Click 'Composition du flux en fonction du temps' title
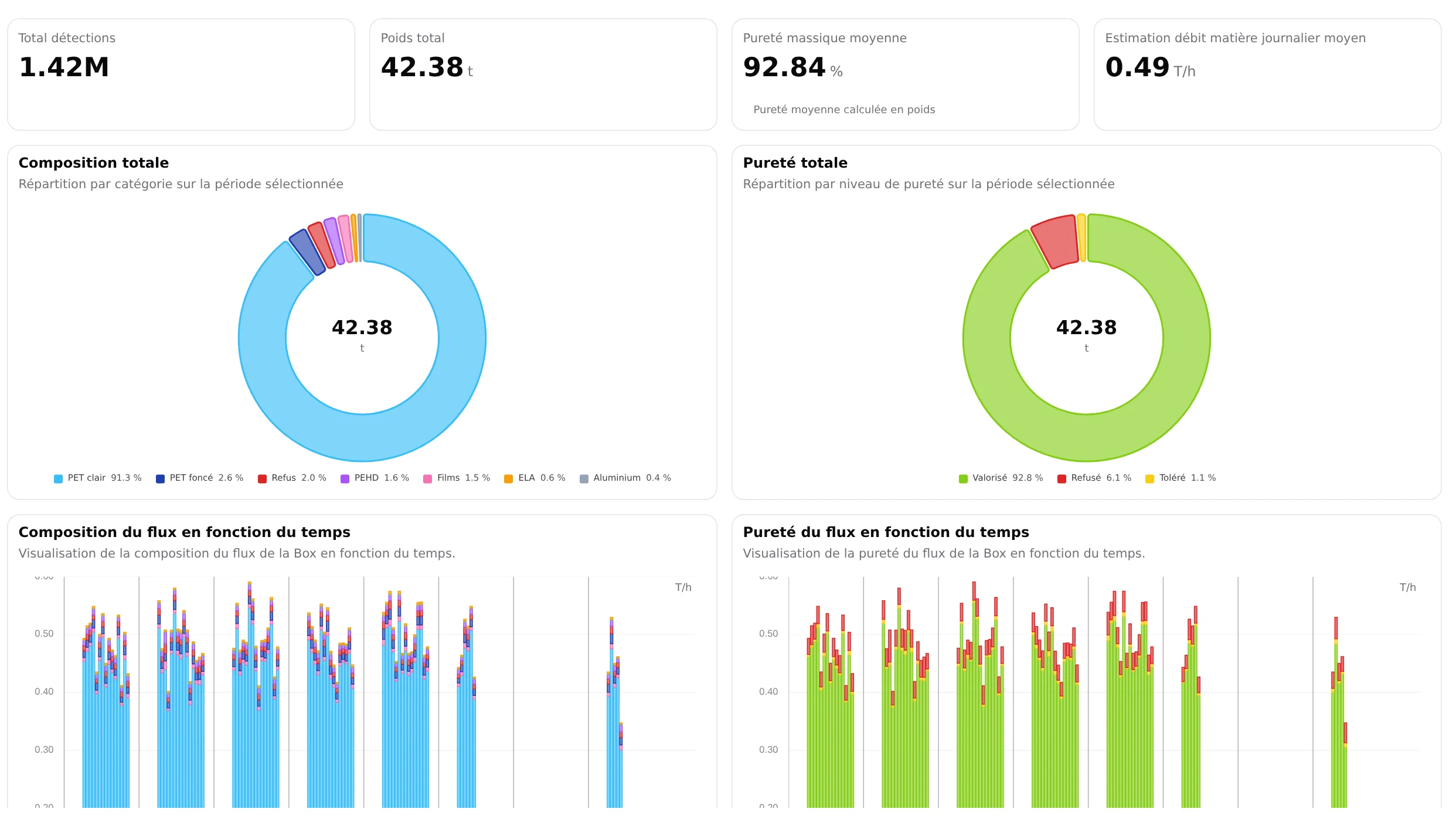The image size is (1456, 819). (185, 532)
